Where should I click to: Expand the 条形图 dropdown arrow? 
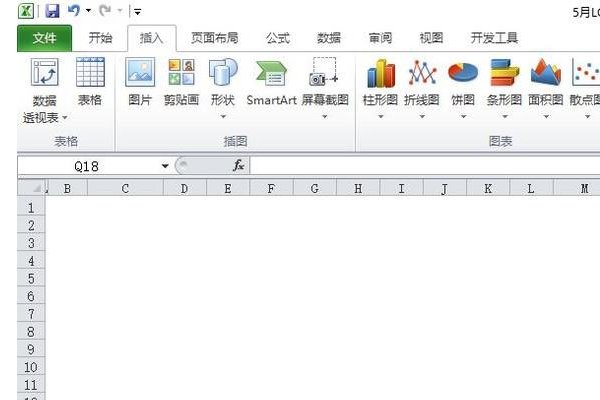(x=504, y=116)
